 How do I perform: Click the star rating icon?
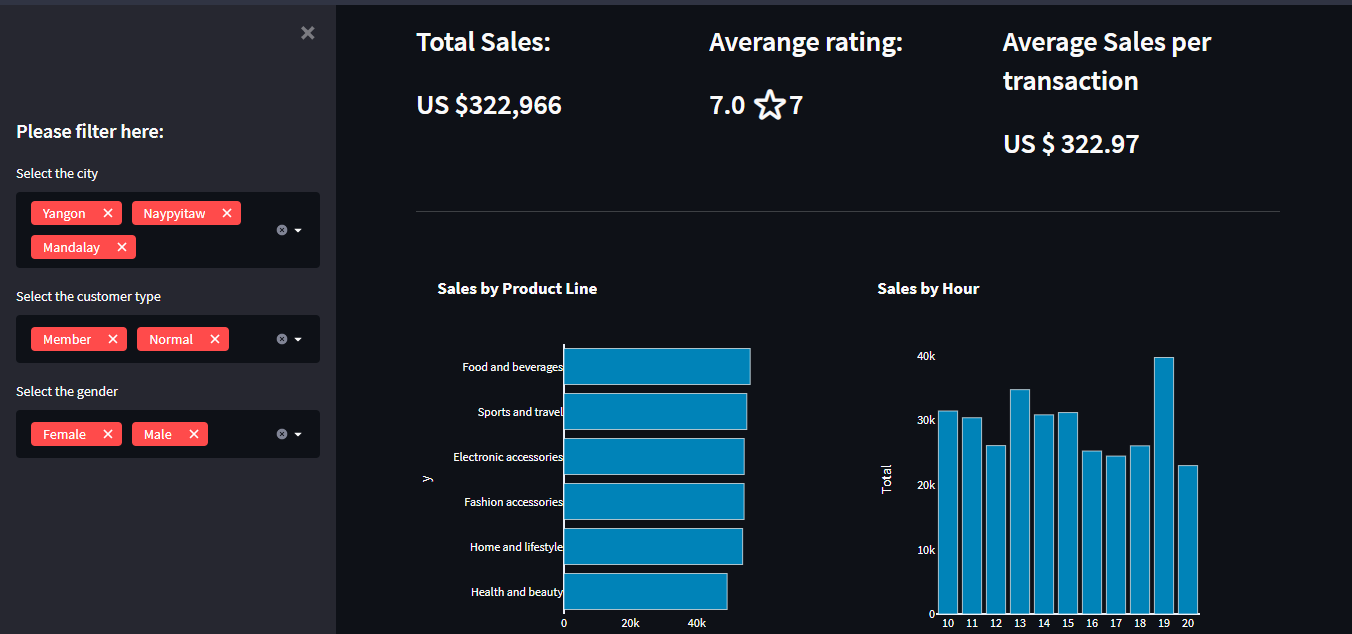tap(769, 104)
